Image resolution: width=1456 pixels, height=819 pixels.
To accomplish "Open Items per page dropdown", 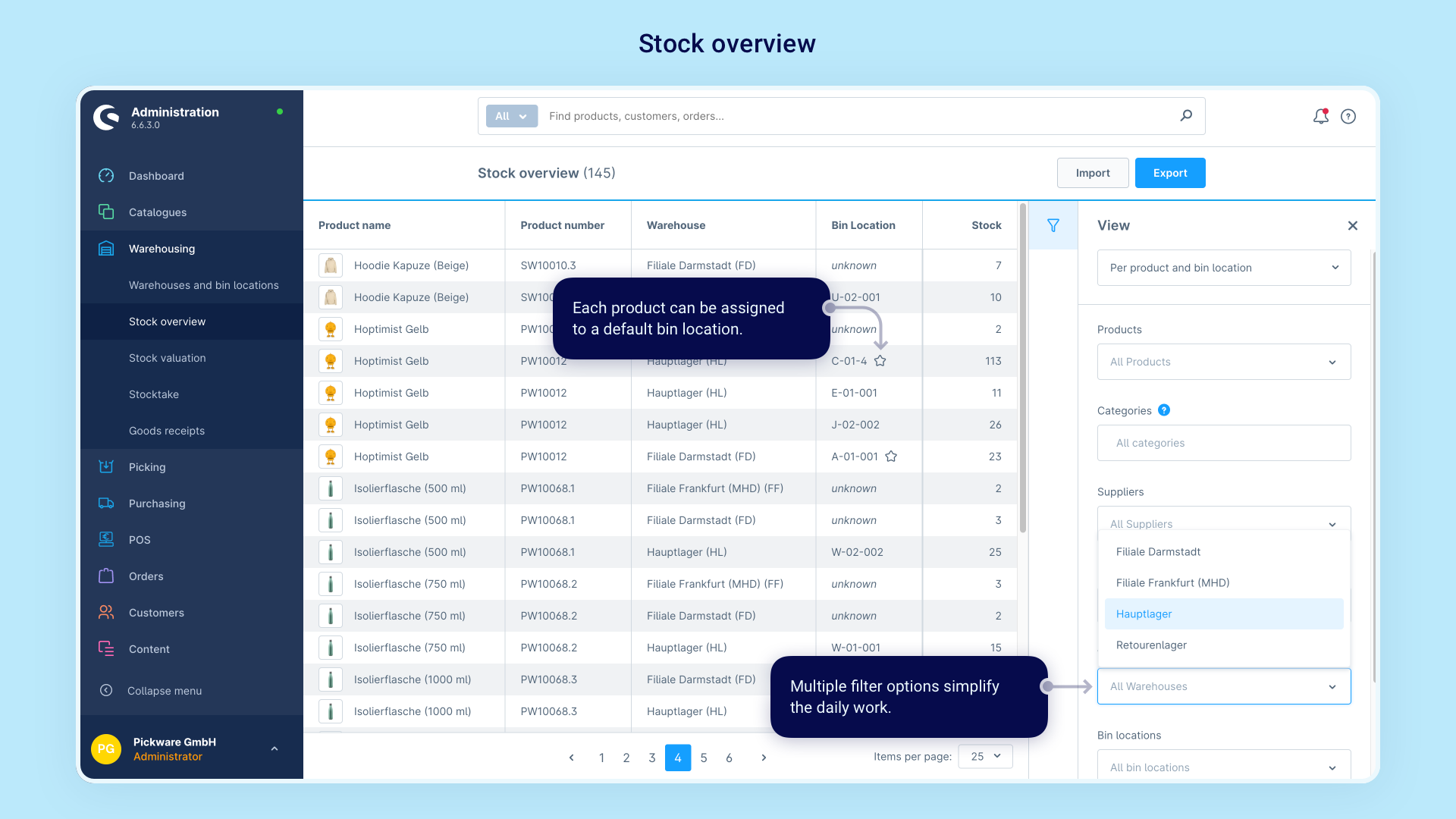I will [985, 757].
